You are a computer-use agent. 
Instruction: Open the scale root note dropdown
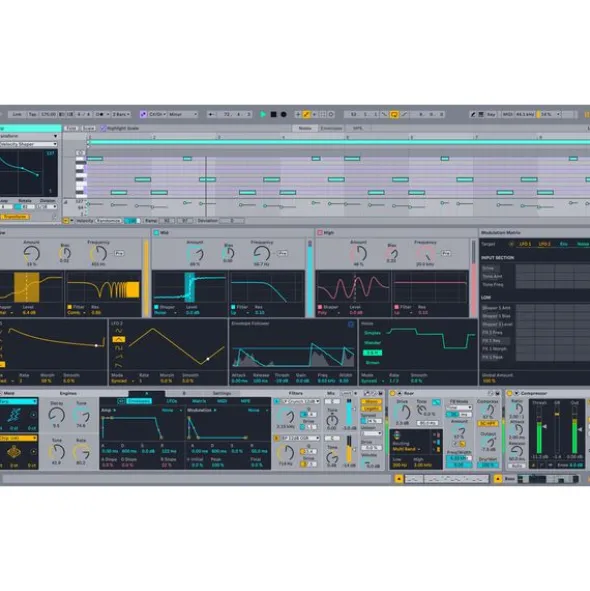[x=157, y=114]
